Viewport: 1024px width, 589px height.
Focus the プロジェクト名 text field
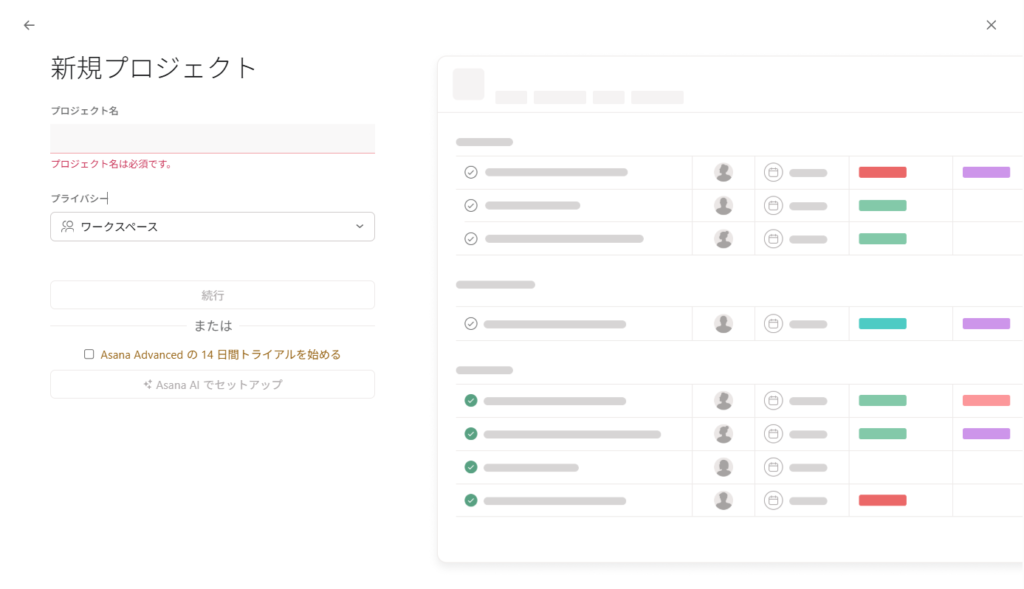click(212, 138)
